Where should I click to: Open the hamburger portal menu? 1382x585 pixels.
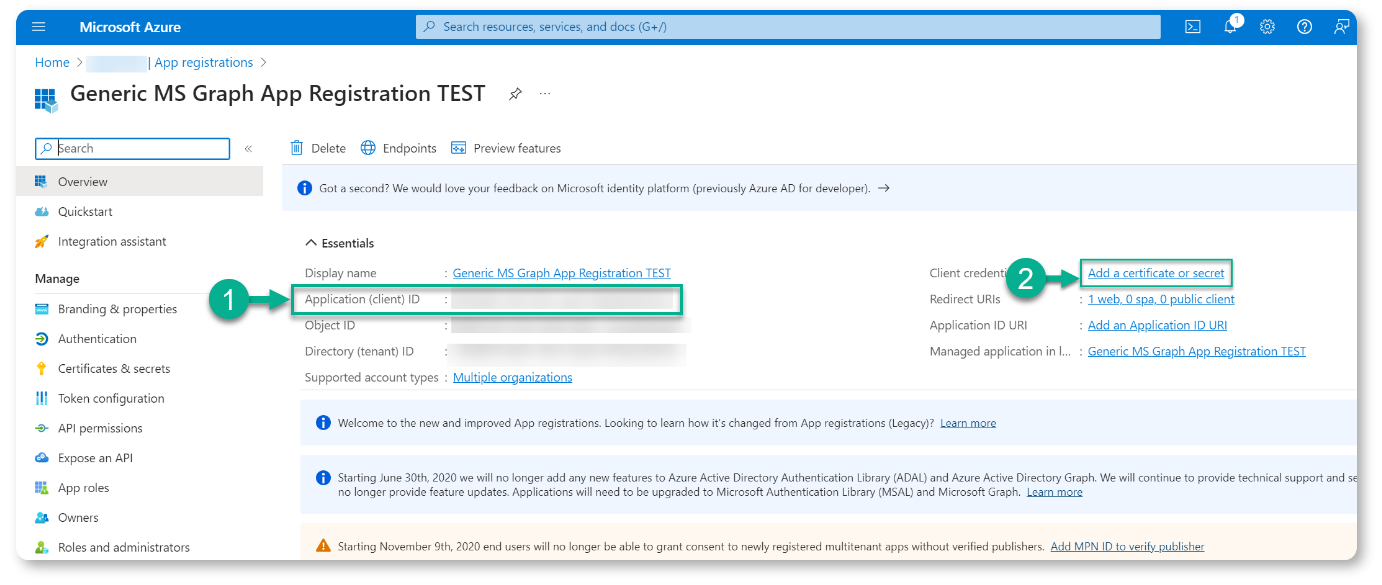click(38, 27)
